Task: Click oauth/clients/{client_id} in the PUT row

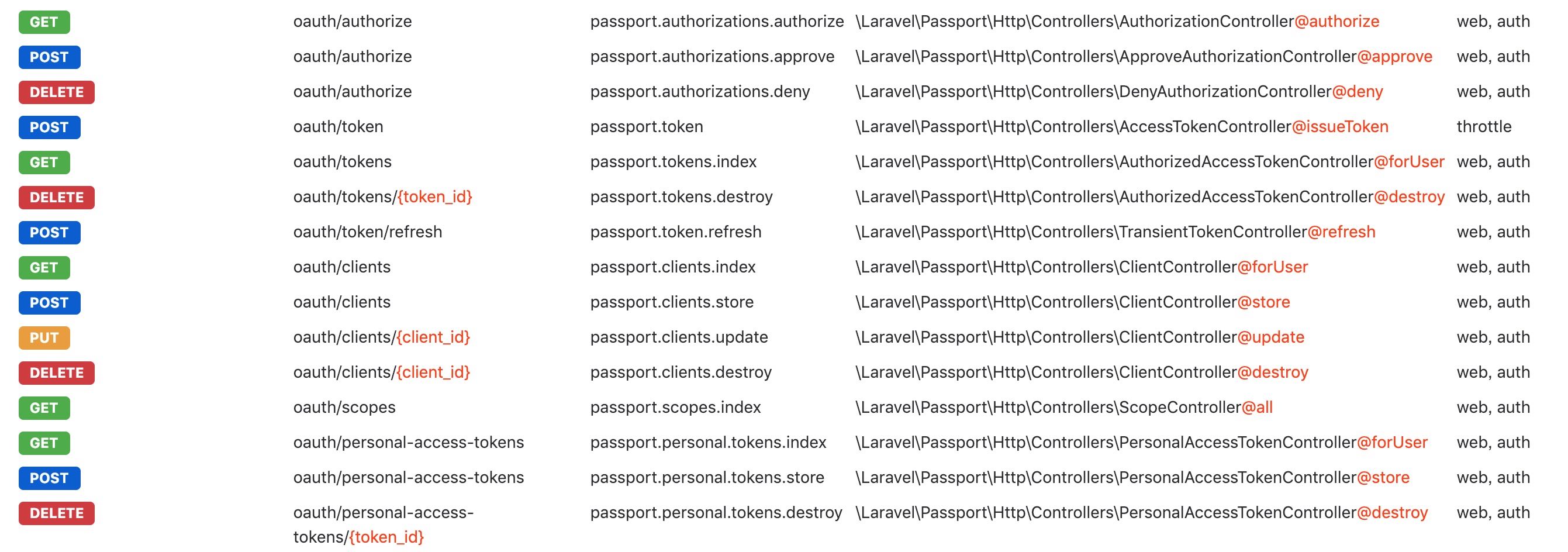Action: click(382, 337)
